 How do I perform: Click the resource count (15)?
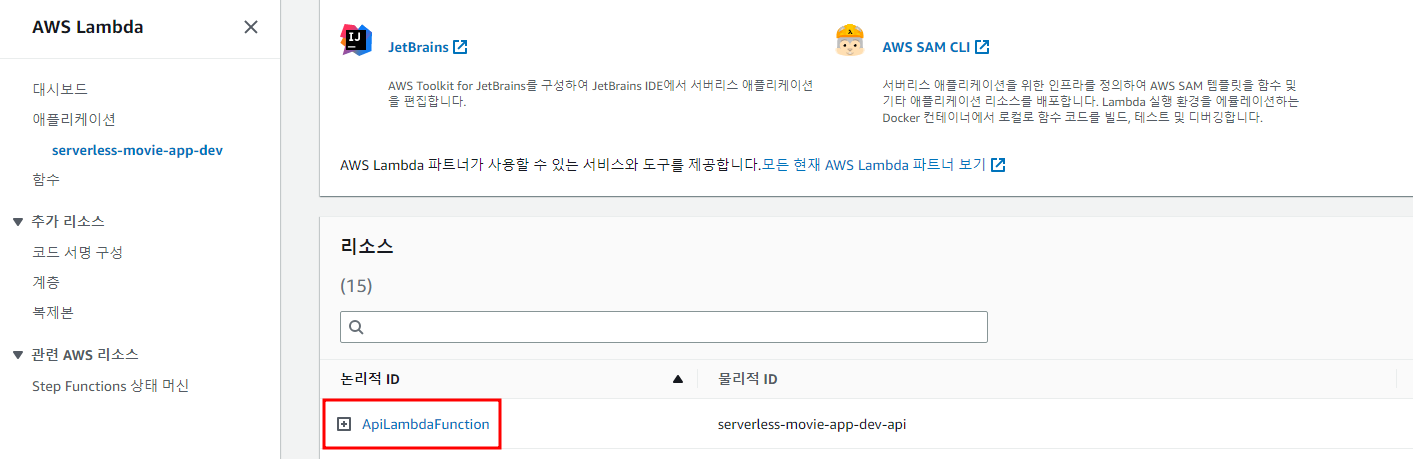coord(356,286)
